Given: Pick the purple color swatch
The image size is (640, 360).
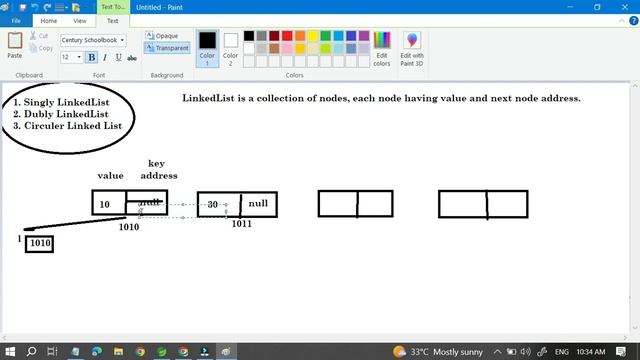Looking at the screenshot, I should point(364,36).
